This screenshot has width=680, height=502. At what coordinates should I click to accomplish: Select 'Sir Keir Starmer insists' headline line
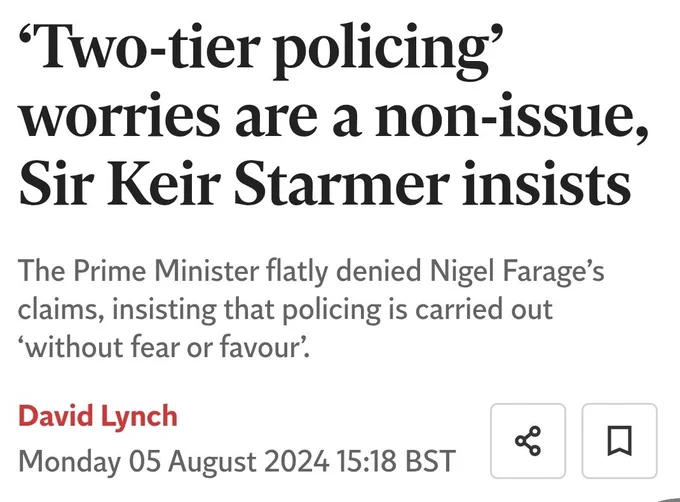coord(324,183)
